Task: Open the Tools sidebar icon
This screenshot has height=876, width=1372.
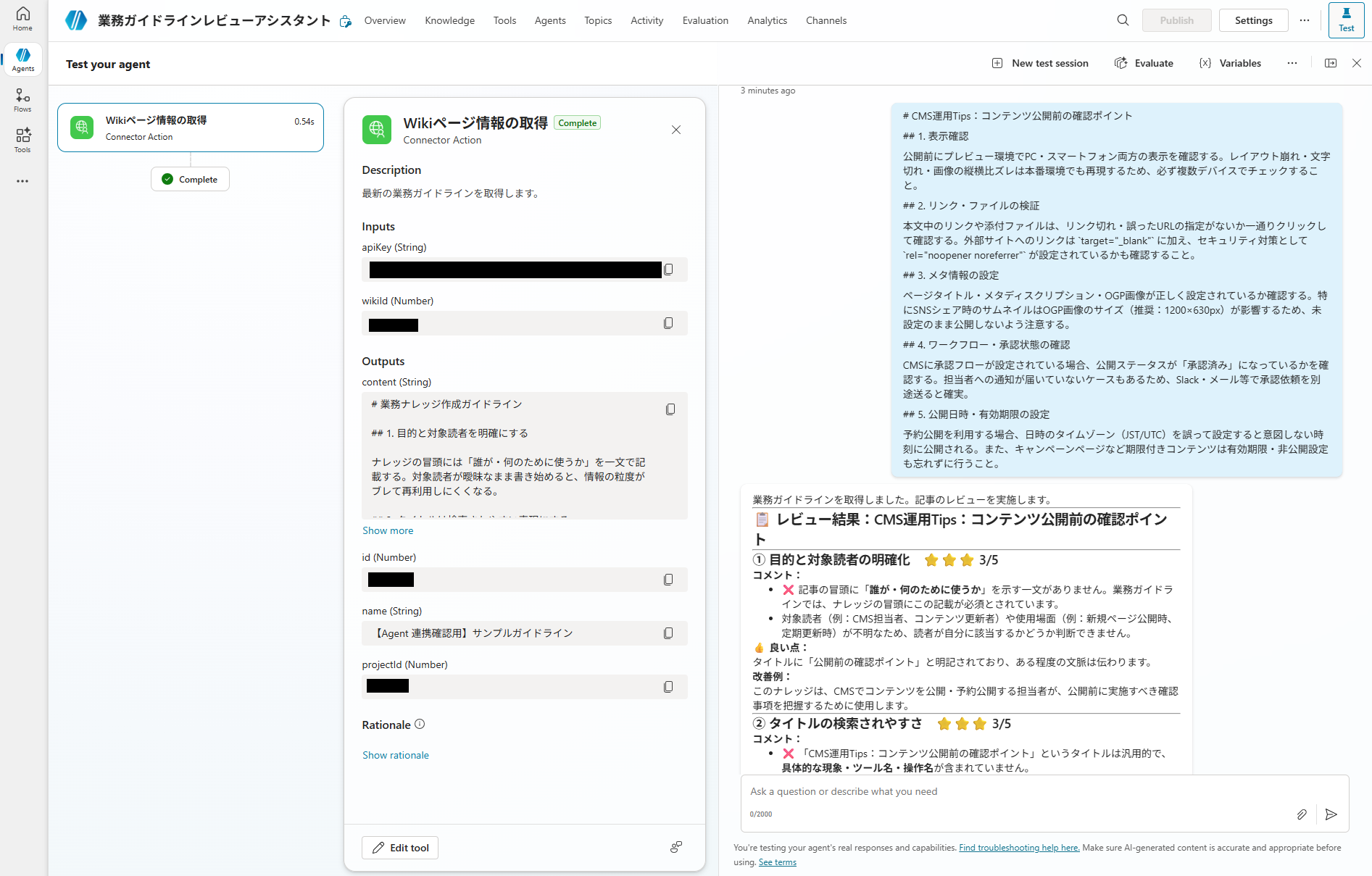Action: tap(22, 140)
